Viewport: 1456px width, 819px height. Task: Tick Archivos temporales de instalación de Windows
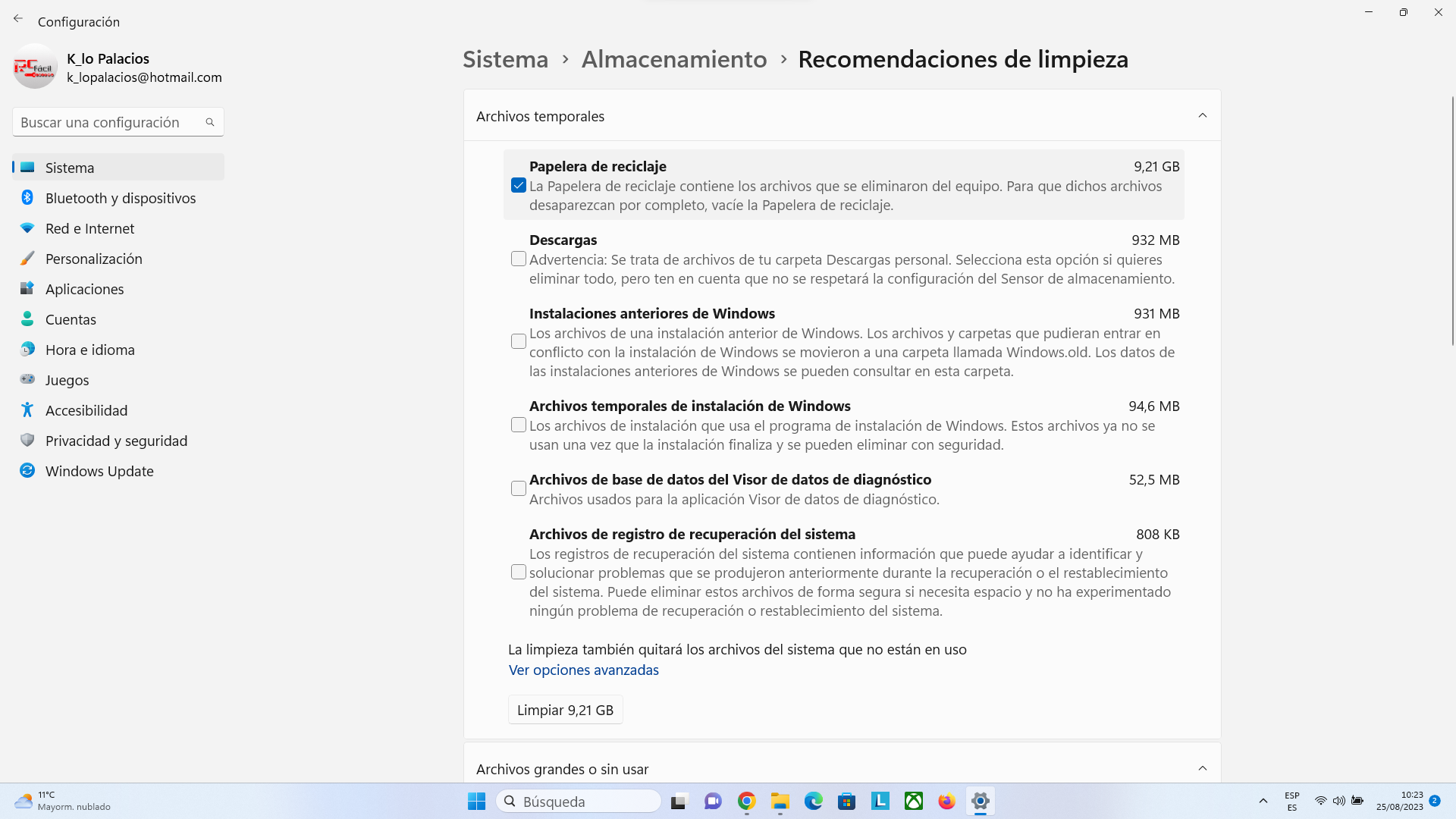click(519, 425)
